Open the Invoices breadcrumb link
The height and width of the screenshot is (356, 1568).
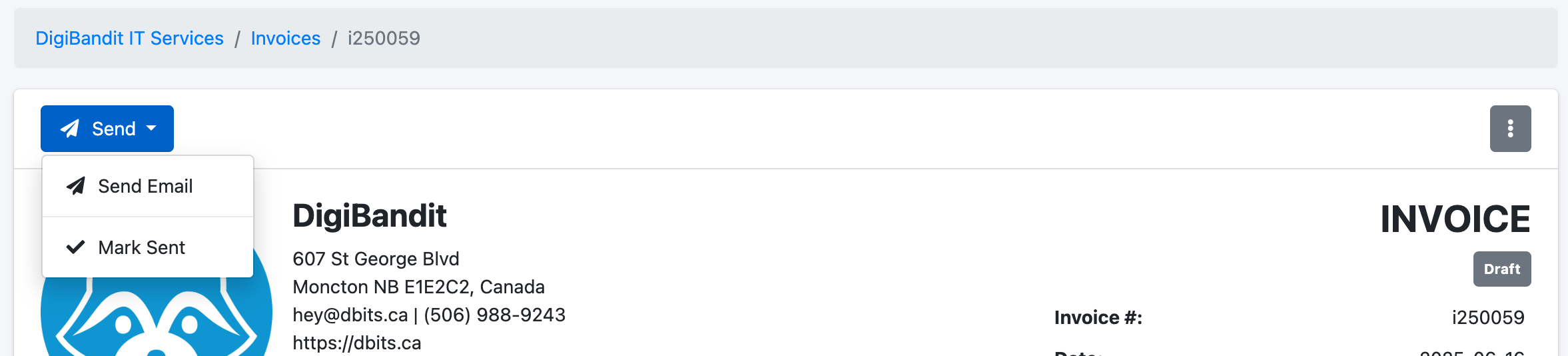point(286,38)
